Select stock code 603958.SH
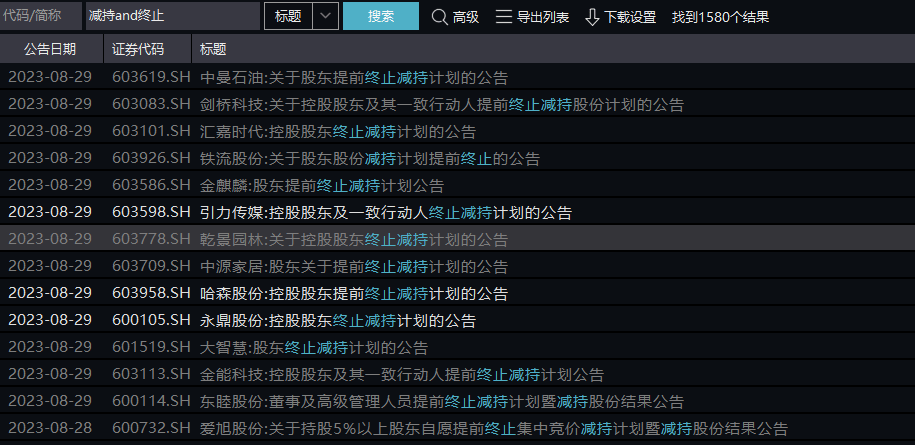915x445 pixels. click(x=151, y=293)
